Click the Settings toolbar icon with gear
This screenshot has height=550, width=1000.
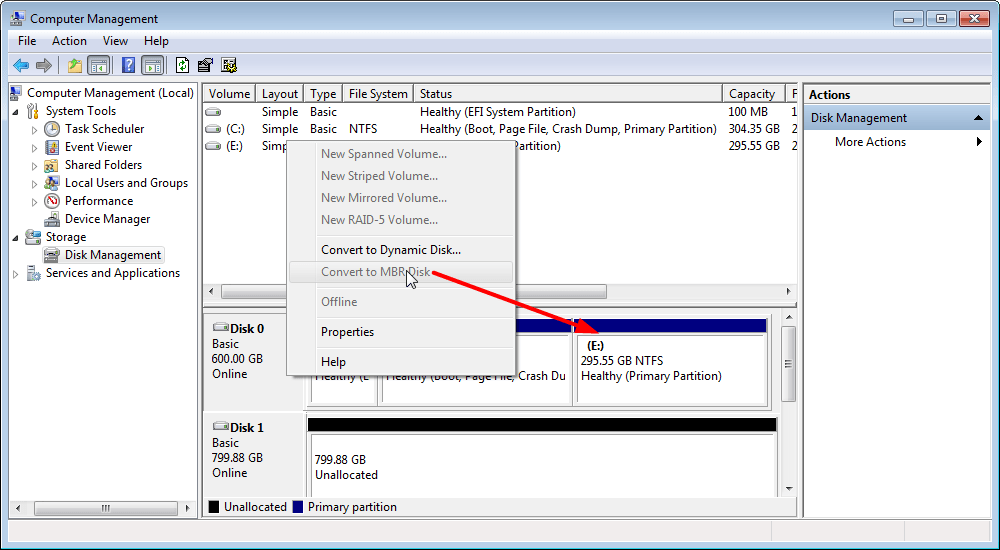pyautogui.click(x=229, y=65)
